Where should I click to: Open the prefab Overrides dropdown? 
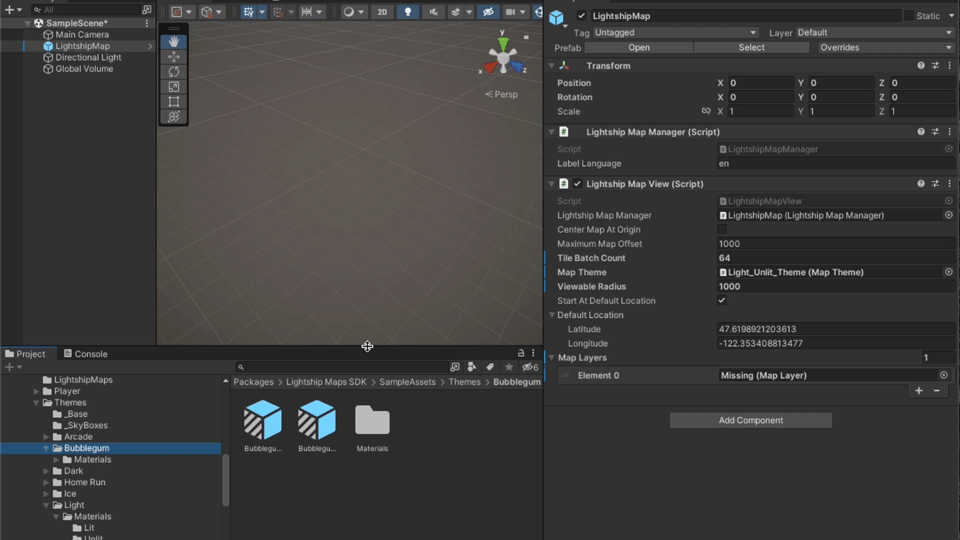886,47
